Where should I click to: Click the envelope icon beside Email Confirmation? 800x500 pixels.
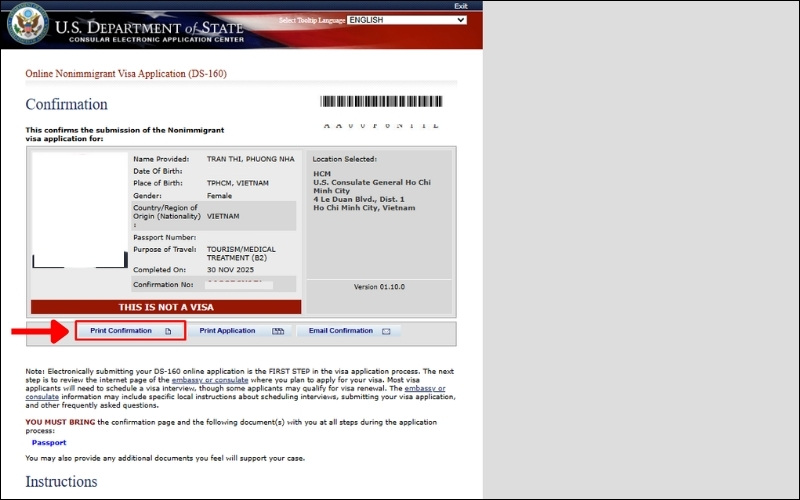pos(386,331)
